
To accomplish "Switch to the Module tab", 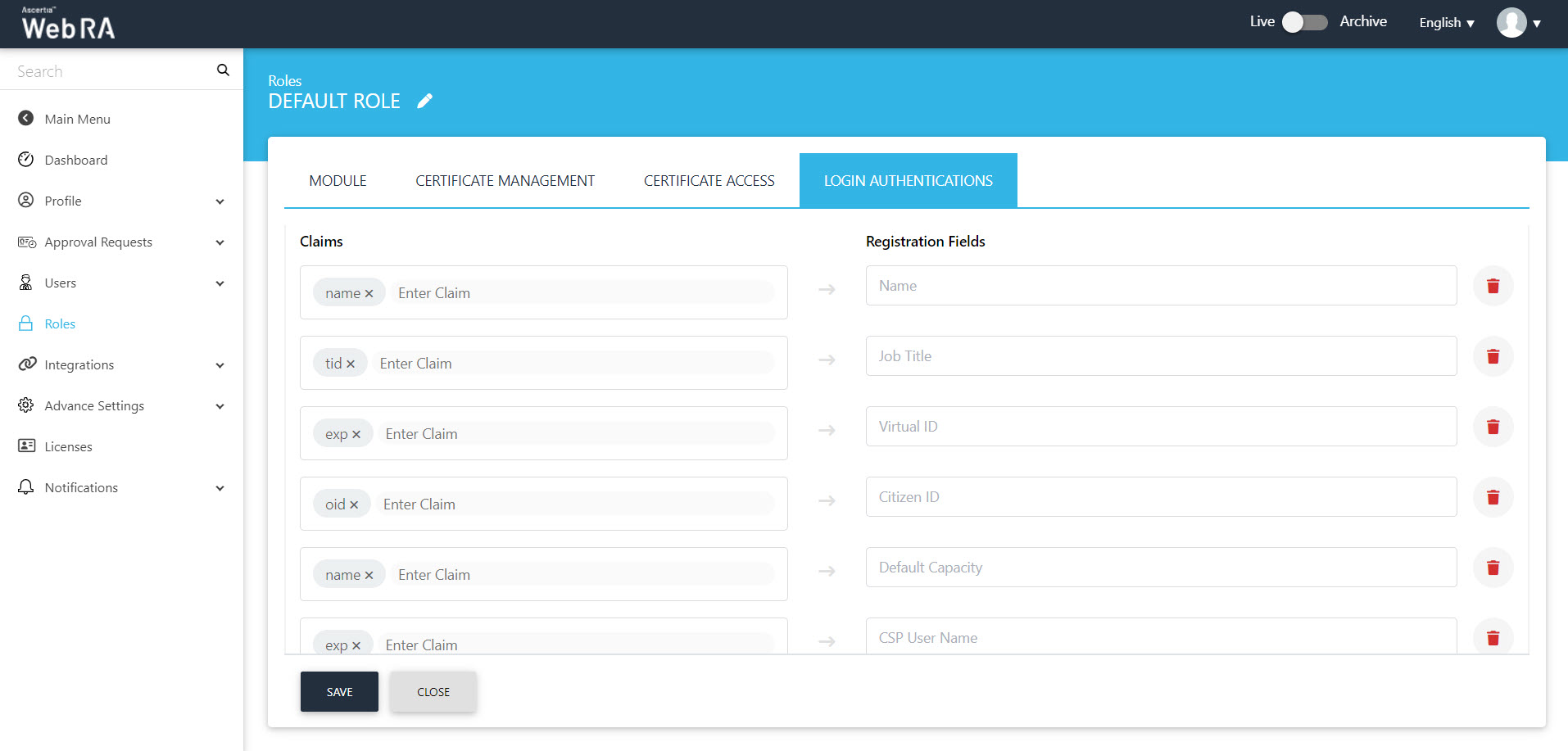I will [x=338, y=181].
